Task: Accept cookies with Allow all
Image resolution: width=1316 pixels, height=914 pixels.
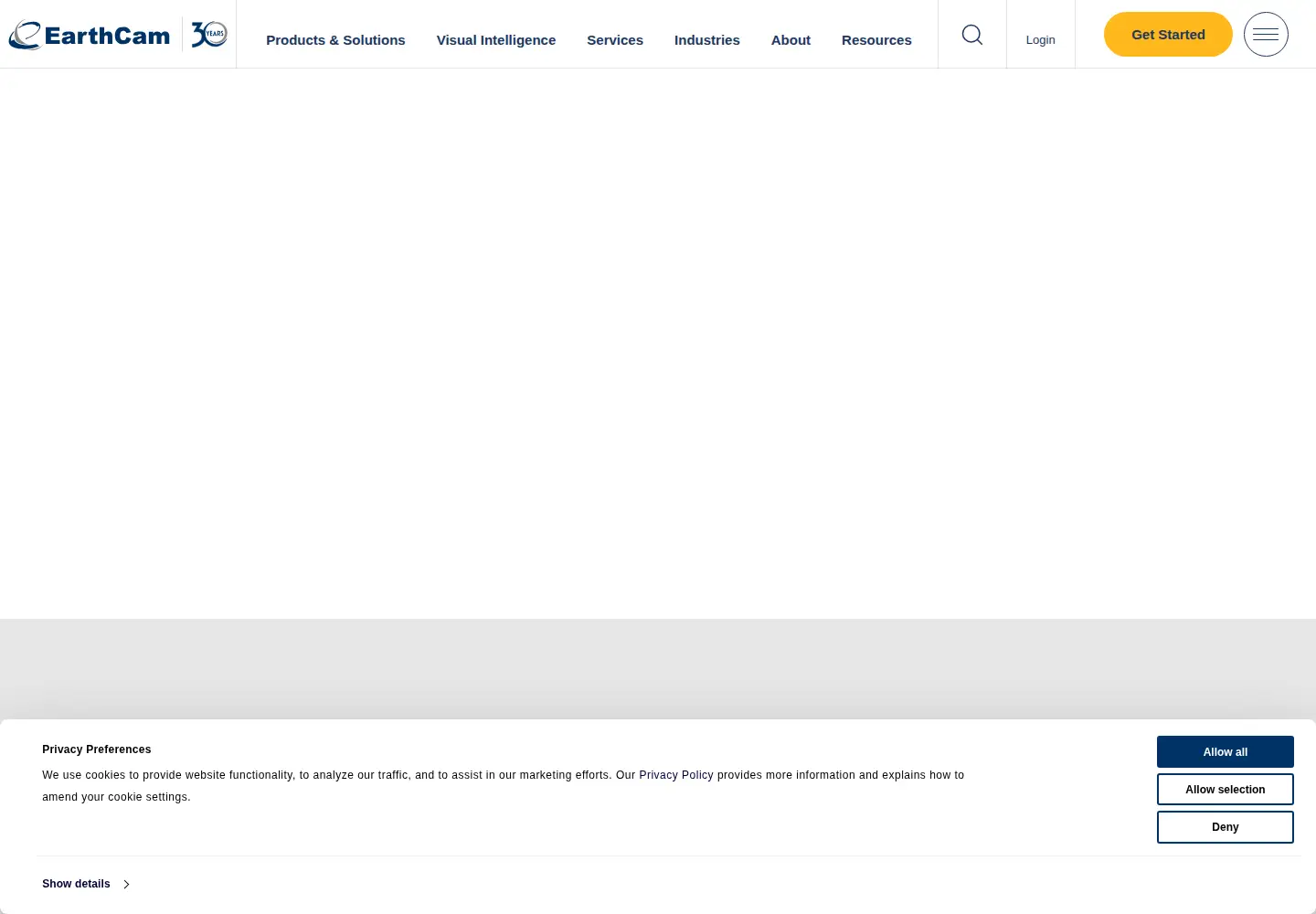Action: pyautogui.click(x=1226, y=752)
